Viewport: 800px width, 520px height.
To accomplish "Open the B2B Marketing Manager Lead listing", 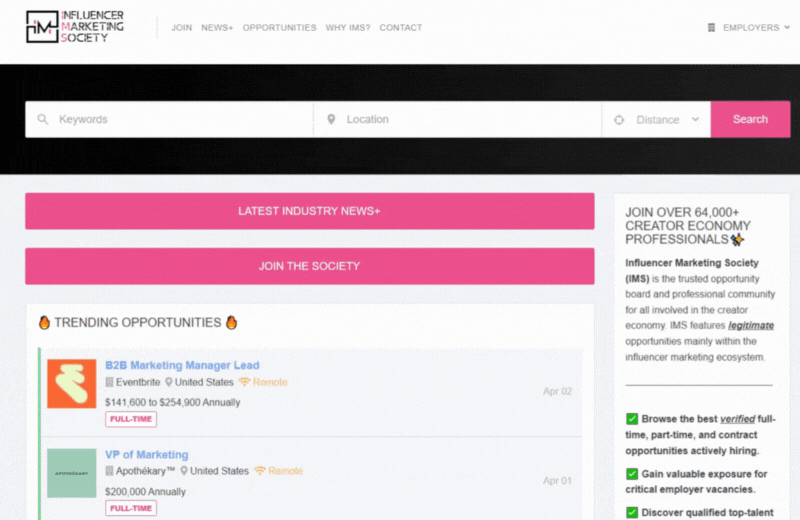I will pos(182,365).
